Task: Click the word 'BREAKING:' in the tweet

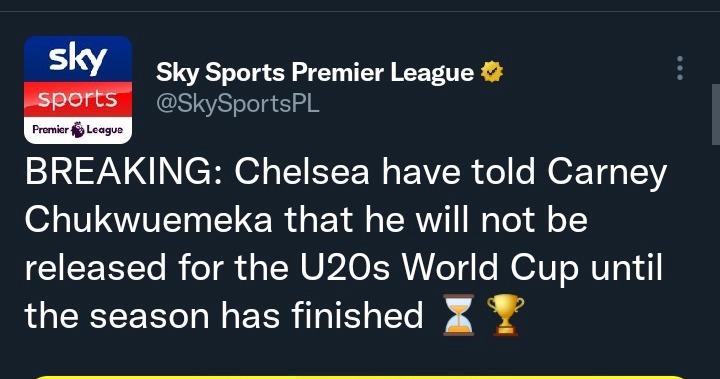Action: click(124, 172)
